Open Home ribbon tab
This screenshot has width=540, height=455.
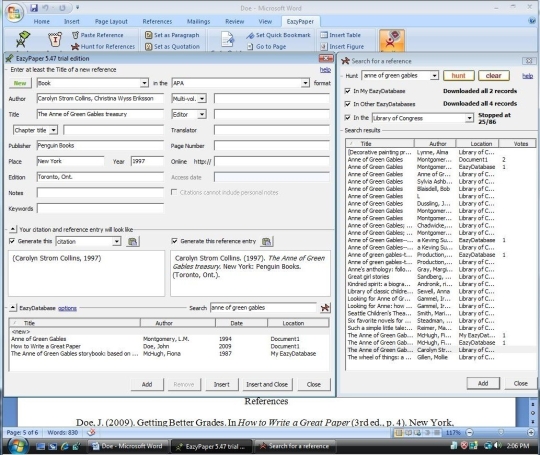(x=42, y=21)
